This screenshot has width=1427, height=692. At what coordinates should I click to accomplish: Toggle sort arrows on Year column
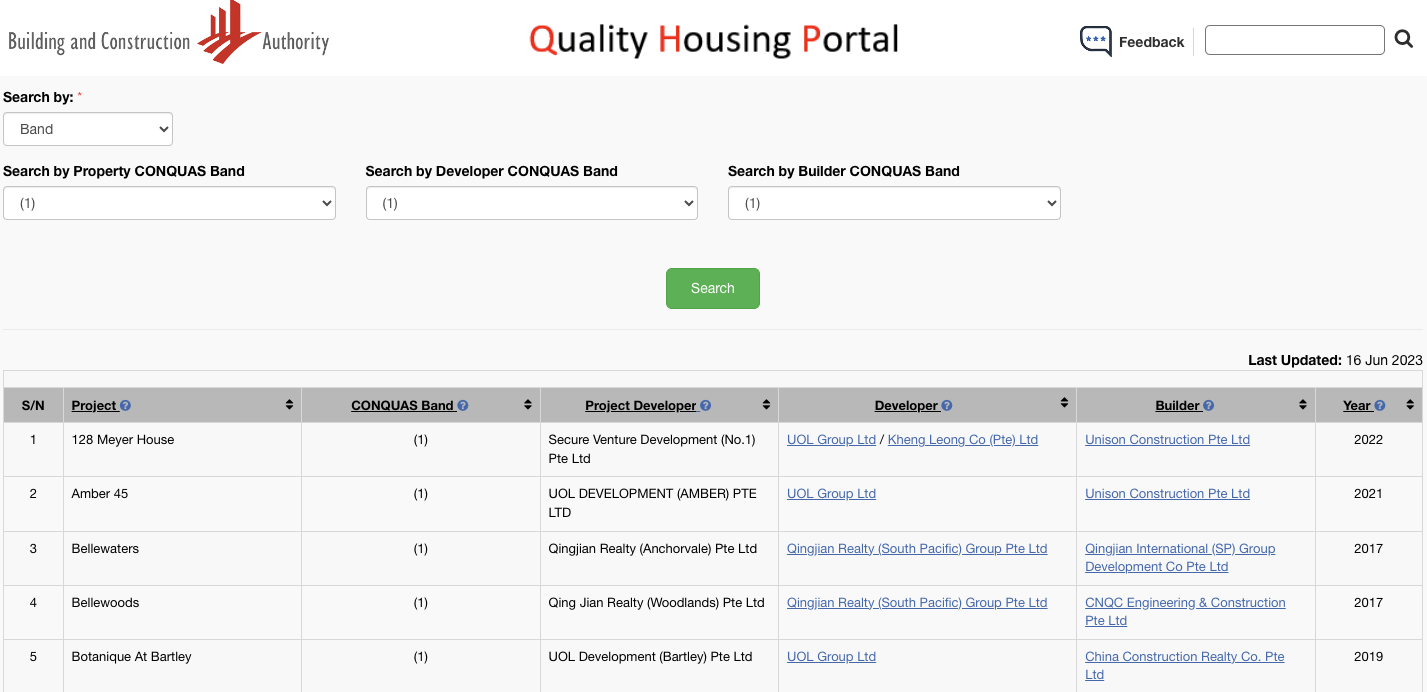(x=1410, y=405)
